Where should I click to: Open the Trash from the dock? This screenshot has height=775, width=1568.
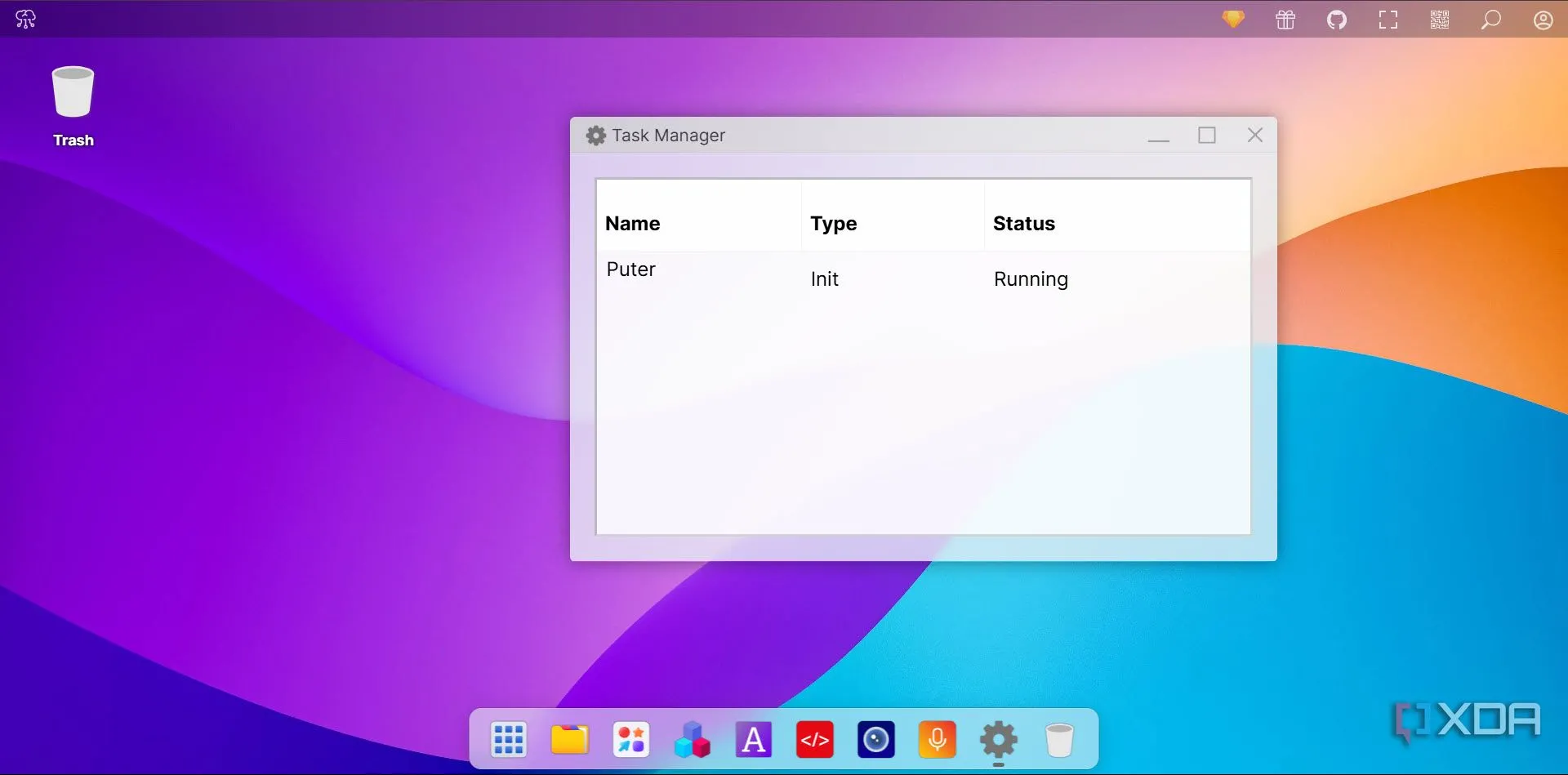[x=1059, y=739]
